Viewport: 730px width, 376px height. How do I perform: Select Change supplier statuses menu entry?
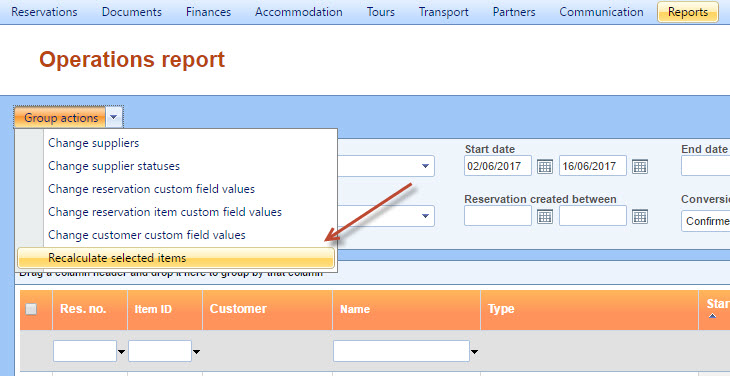114,166
